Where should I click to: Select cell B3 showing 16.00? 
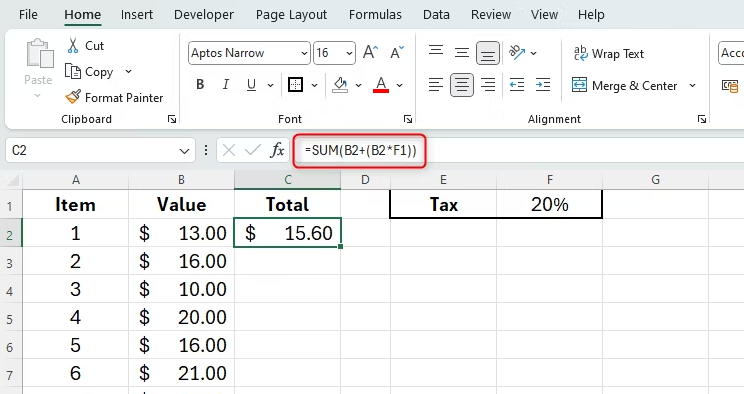181,261
